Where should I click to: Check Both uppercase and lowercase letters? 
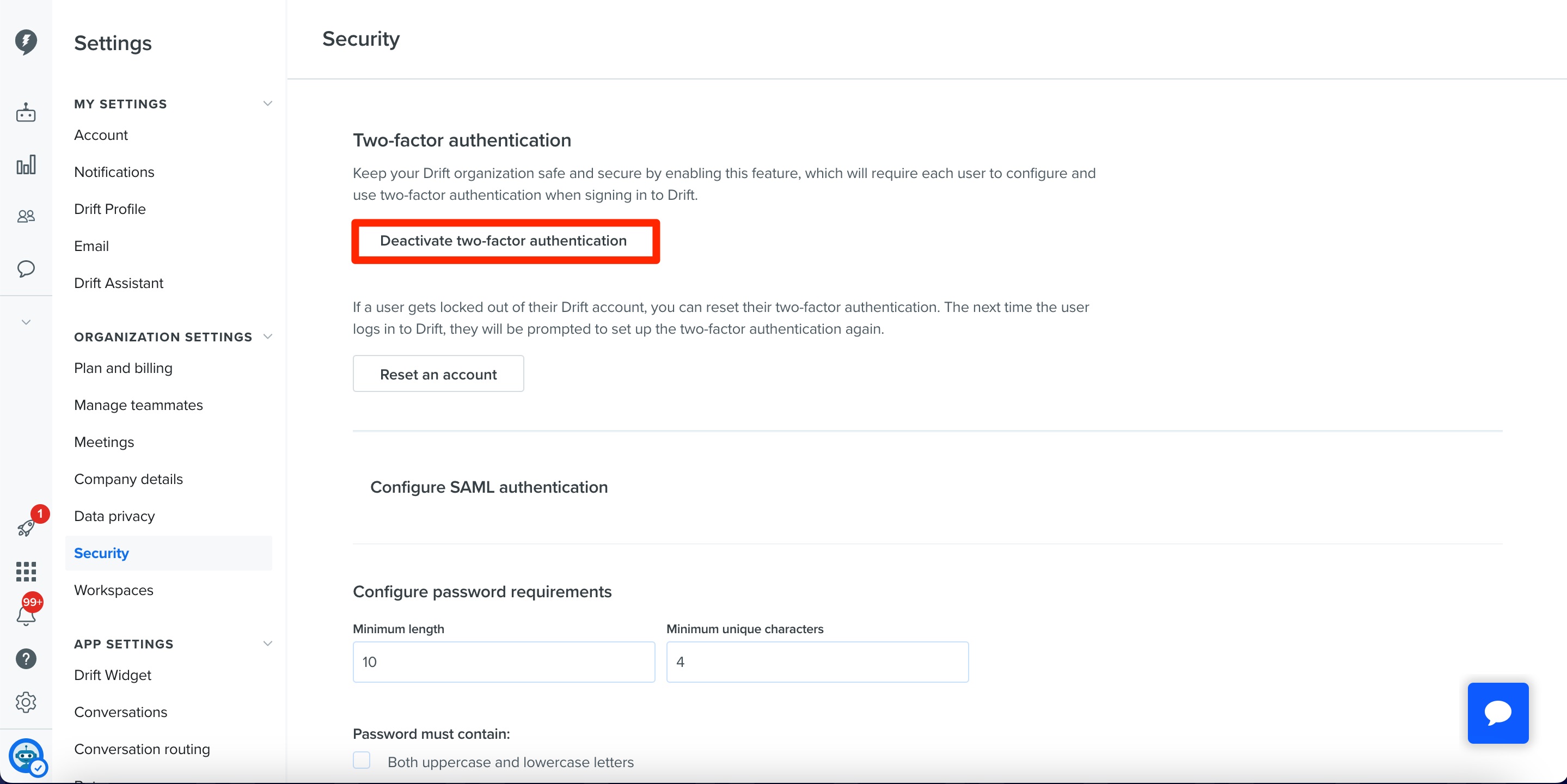[x=362, y=760]
